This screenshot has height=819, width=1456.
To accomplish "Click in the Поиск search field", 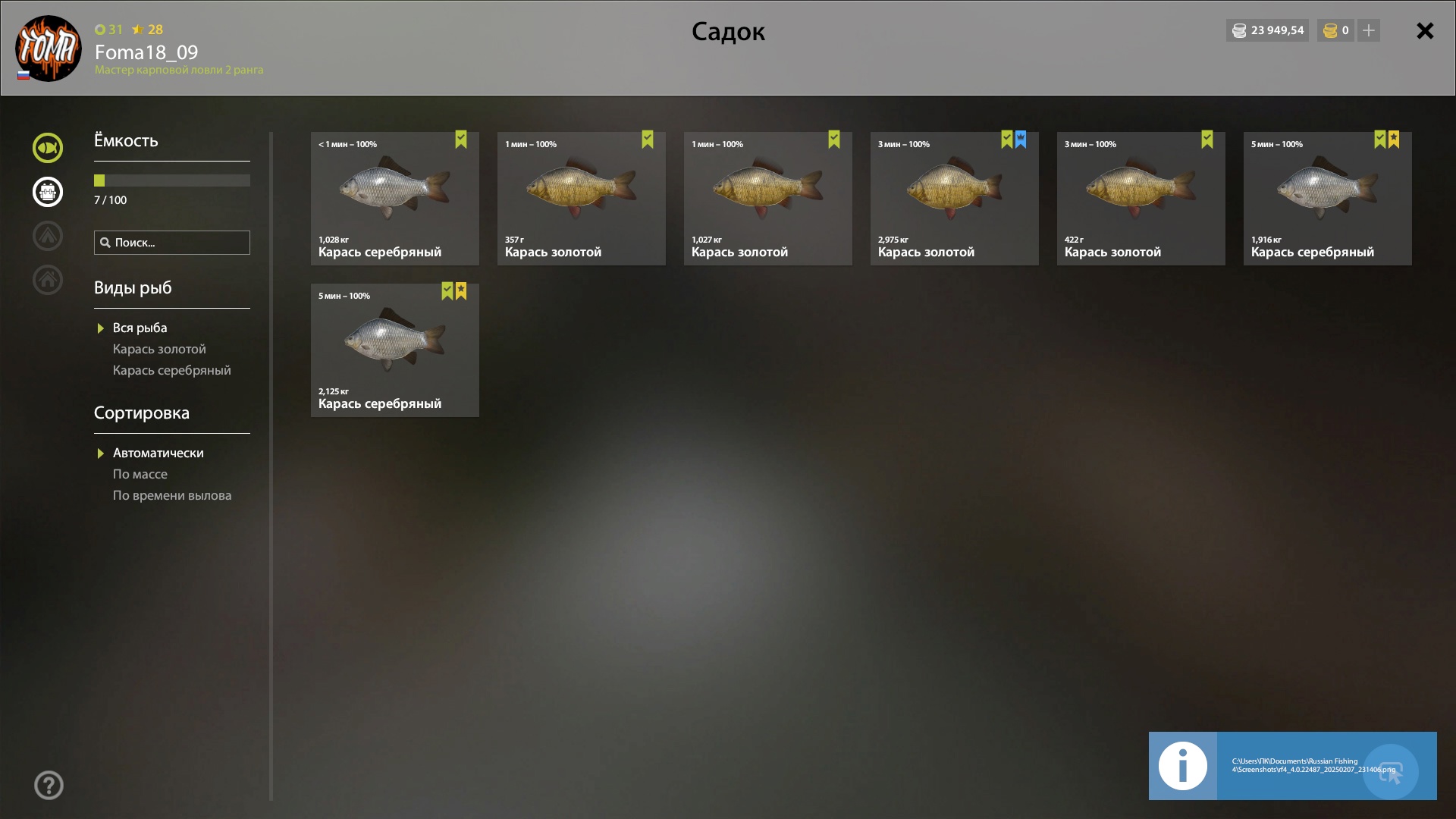I will pos(172,243).
